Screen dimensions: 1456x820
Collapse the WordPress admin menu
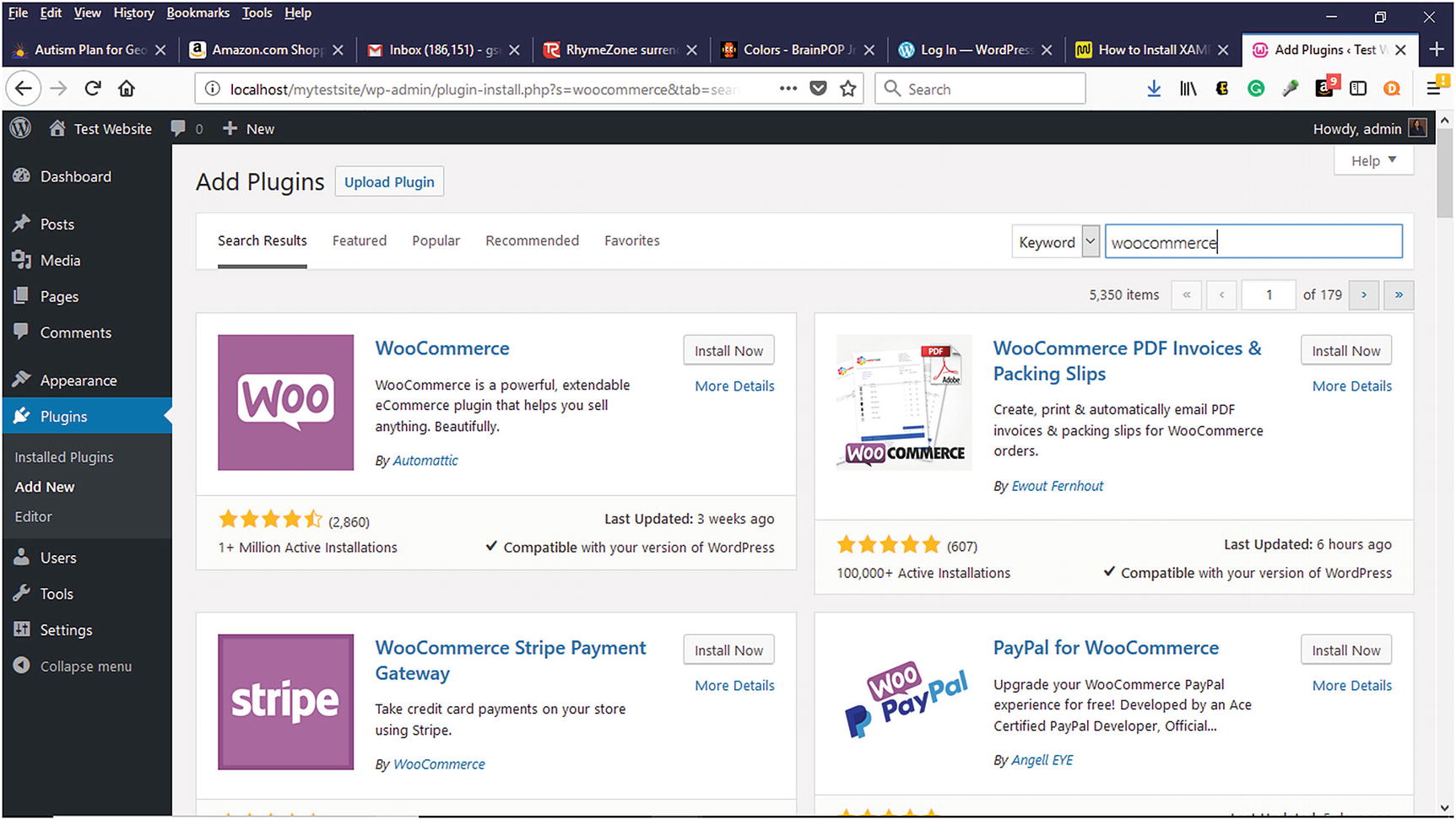[73, 666]
